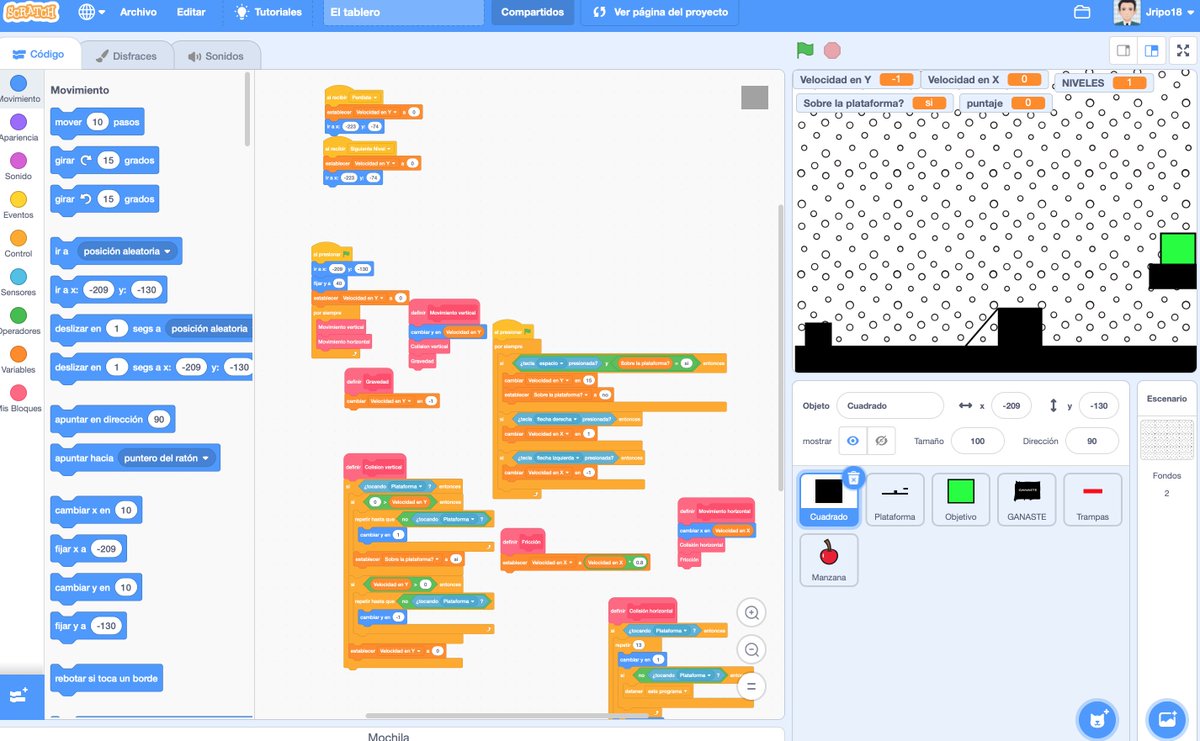Click the cambiar x en 10 block
The width and height of the screenshot is (1200, 741).
coord(96,510)
